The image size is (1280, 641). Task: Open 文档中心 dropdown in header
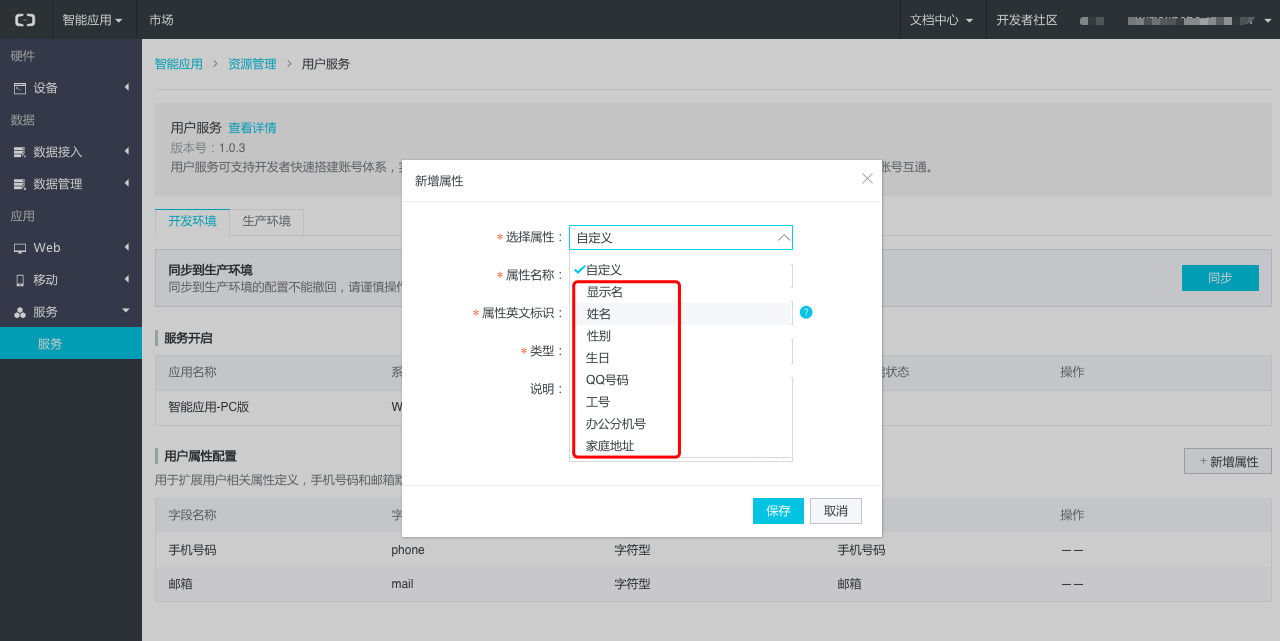[940, 20]
